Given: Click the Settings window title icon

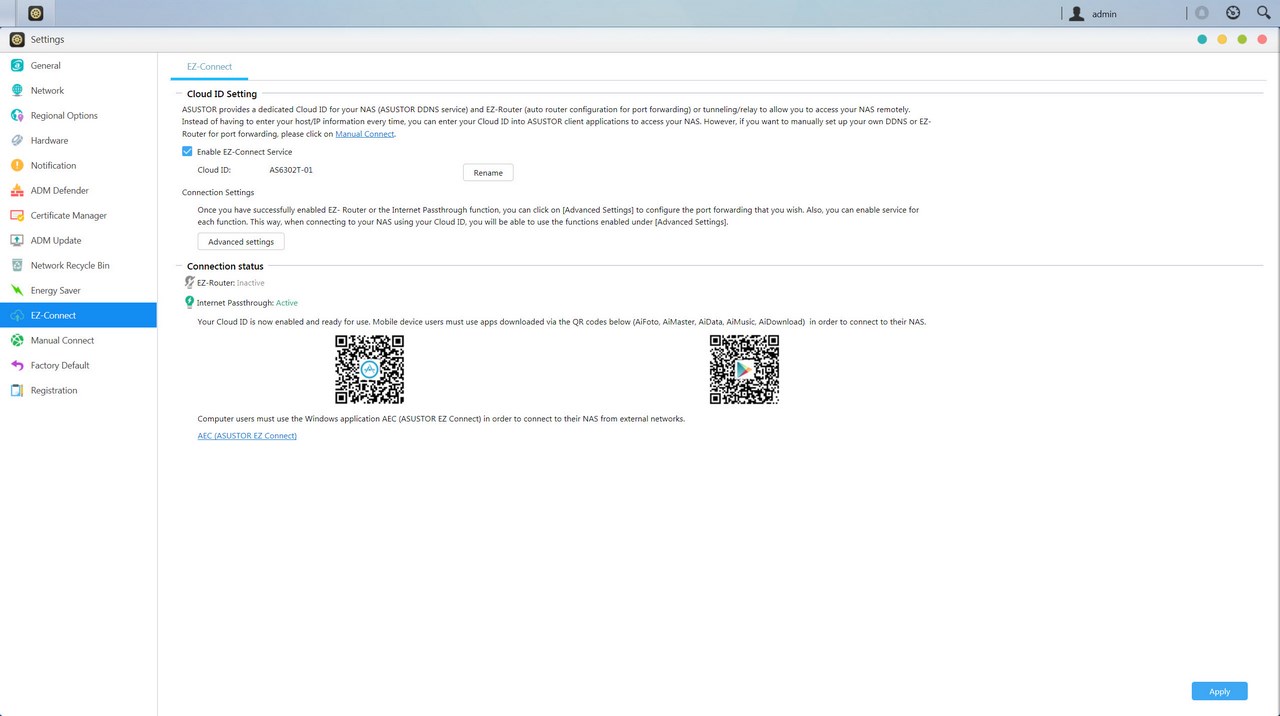Looking at the screenshot, I should click(x=17, y=40).
